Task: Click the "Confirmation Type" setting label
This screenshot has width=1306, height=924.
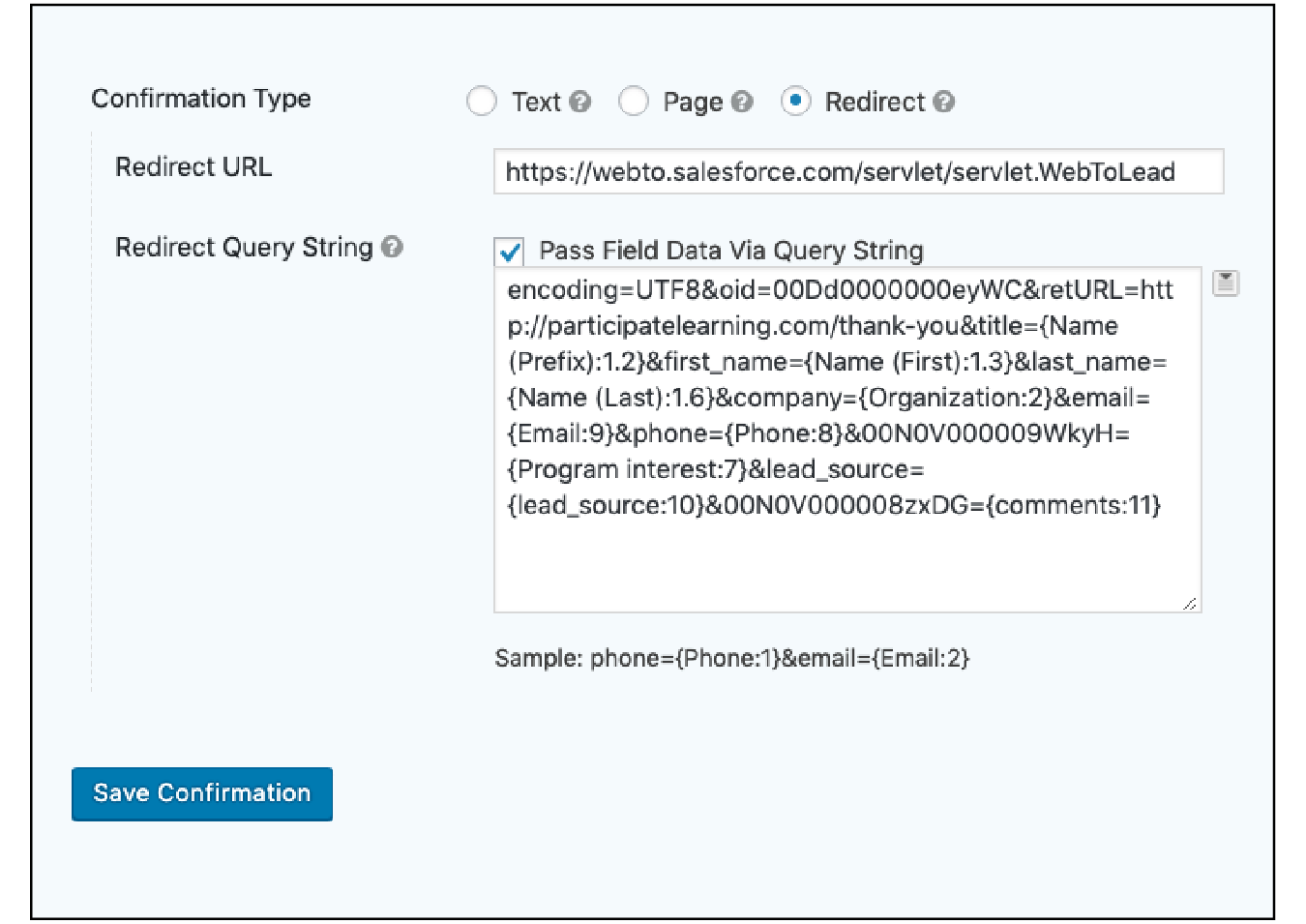Action: coord(201,99)
